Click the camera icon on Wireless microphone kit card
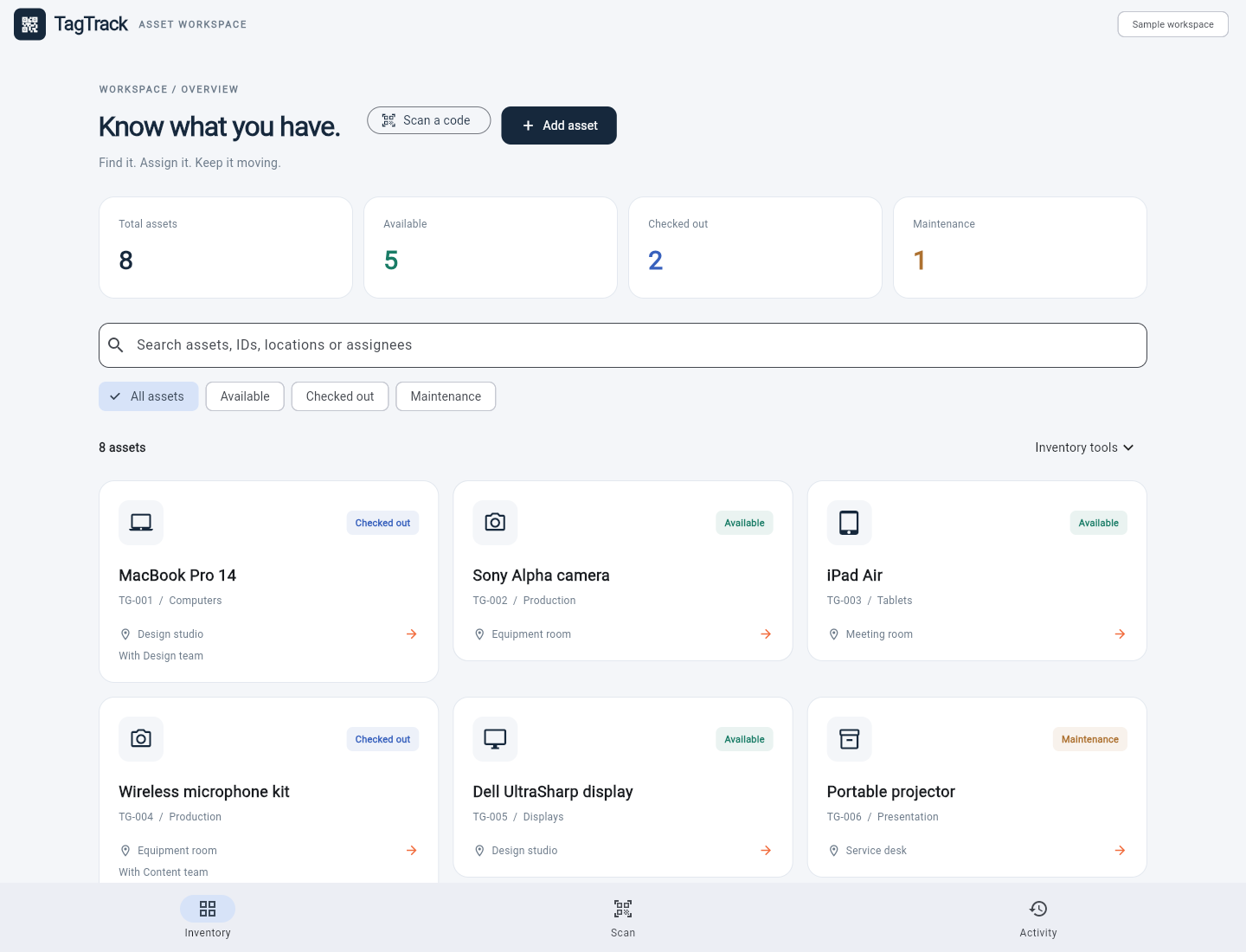The image size is (1246, 952). pyautogui.click(x=141, y=739)
